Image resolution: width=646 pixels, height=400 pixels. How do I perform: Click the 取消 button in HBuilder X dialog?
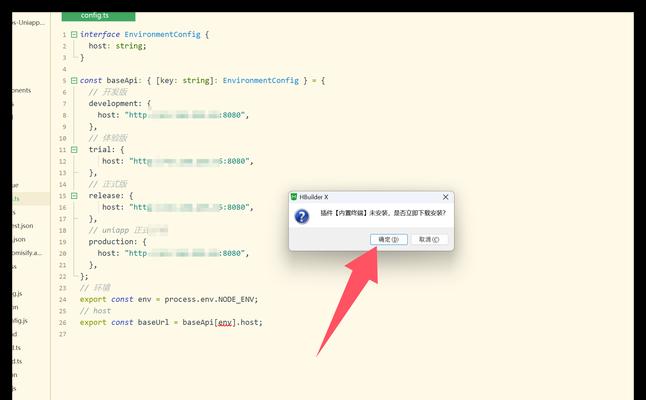point(429,239)
